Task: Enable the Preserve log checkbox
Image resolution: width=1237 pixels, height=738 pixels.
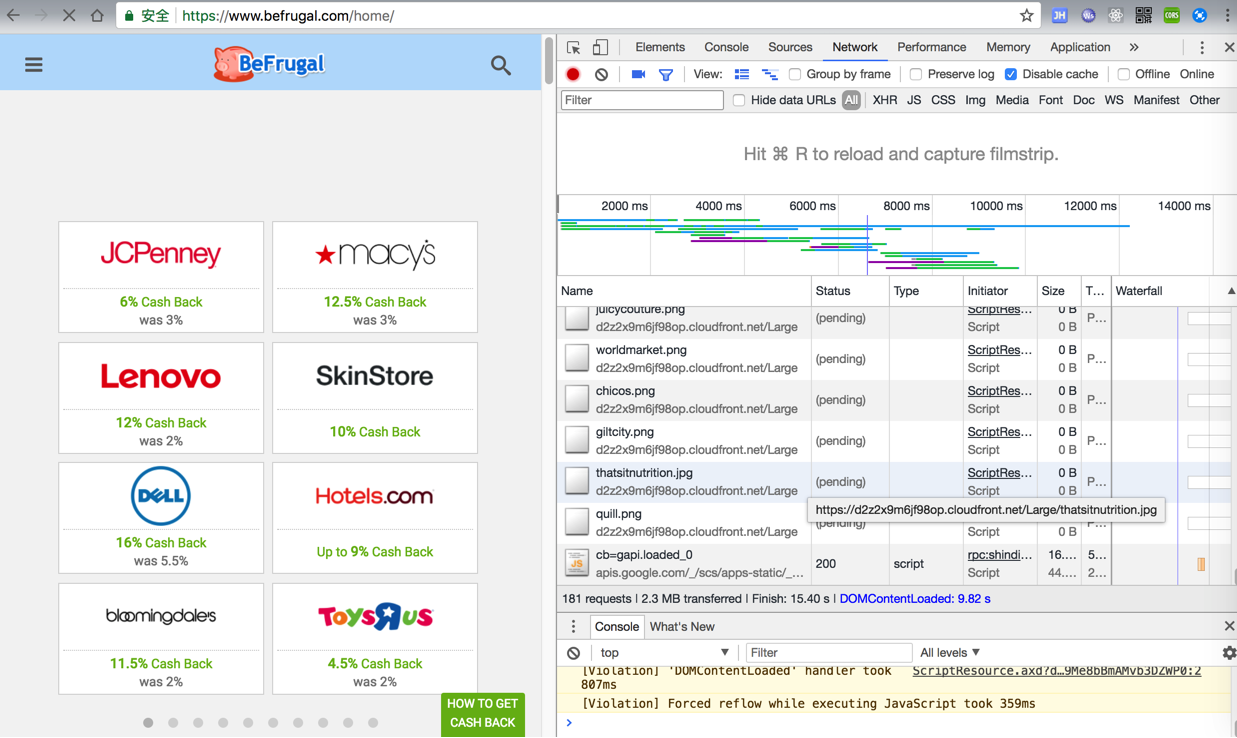Action: (916, 74)
